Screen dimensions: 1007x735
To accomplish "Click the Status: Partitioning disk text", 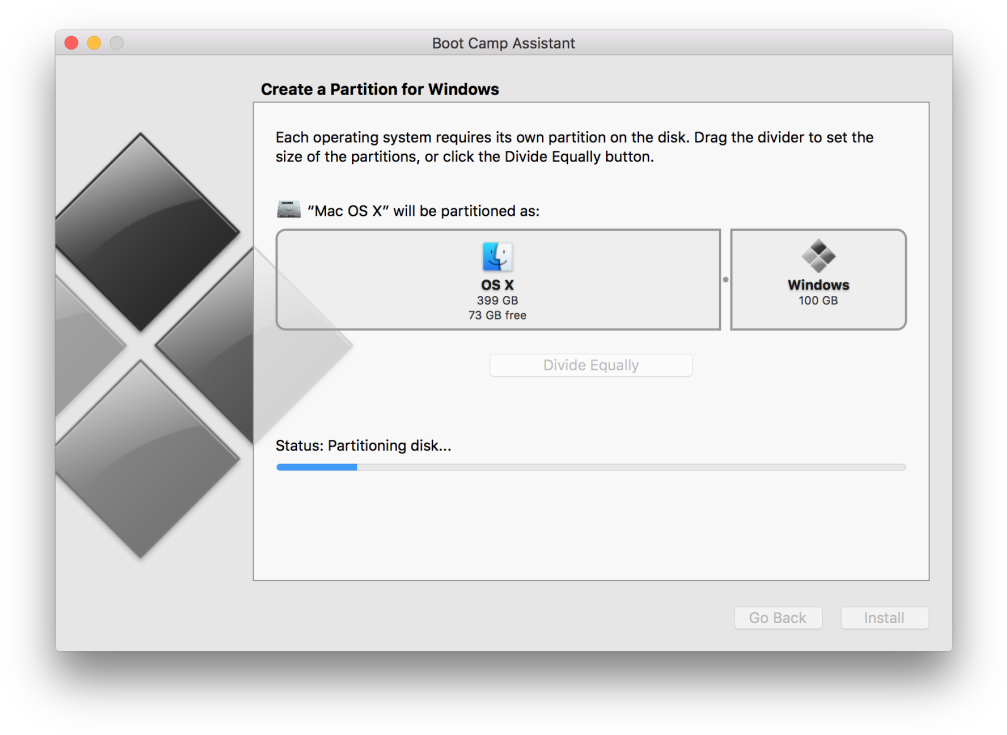I will [363, 445].
